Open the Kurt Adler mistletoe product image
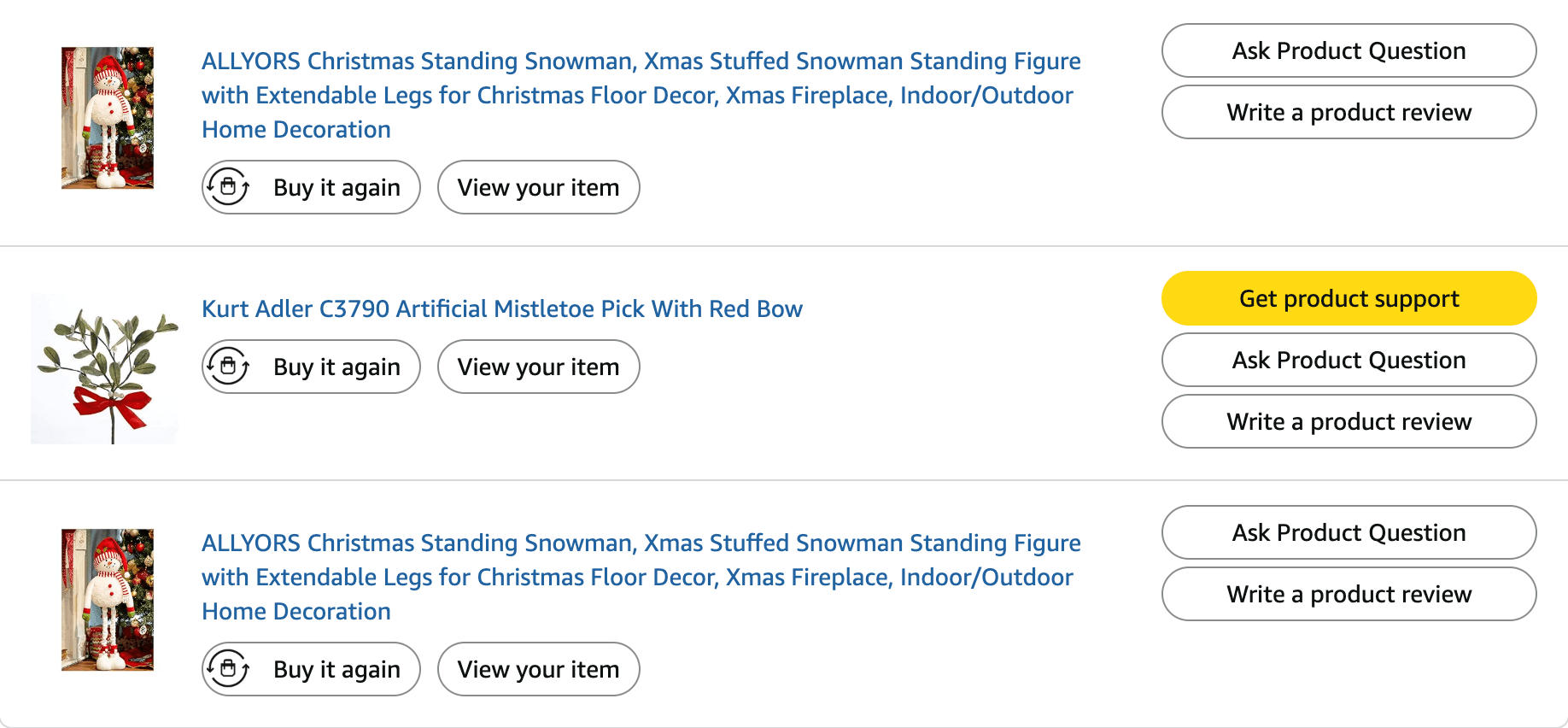This screenshot has height=728, width=1568. tap(105, 368)
